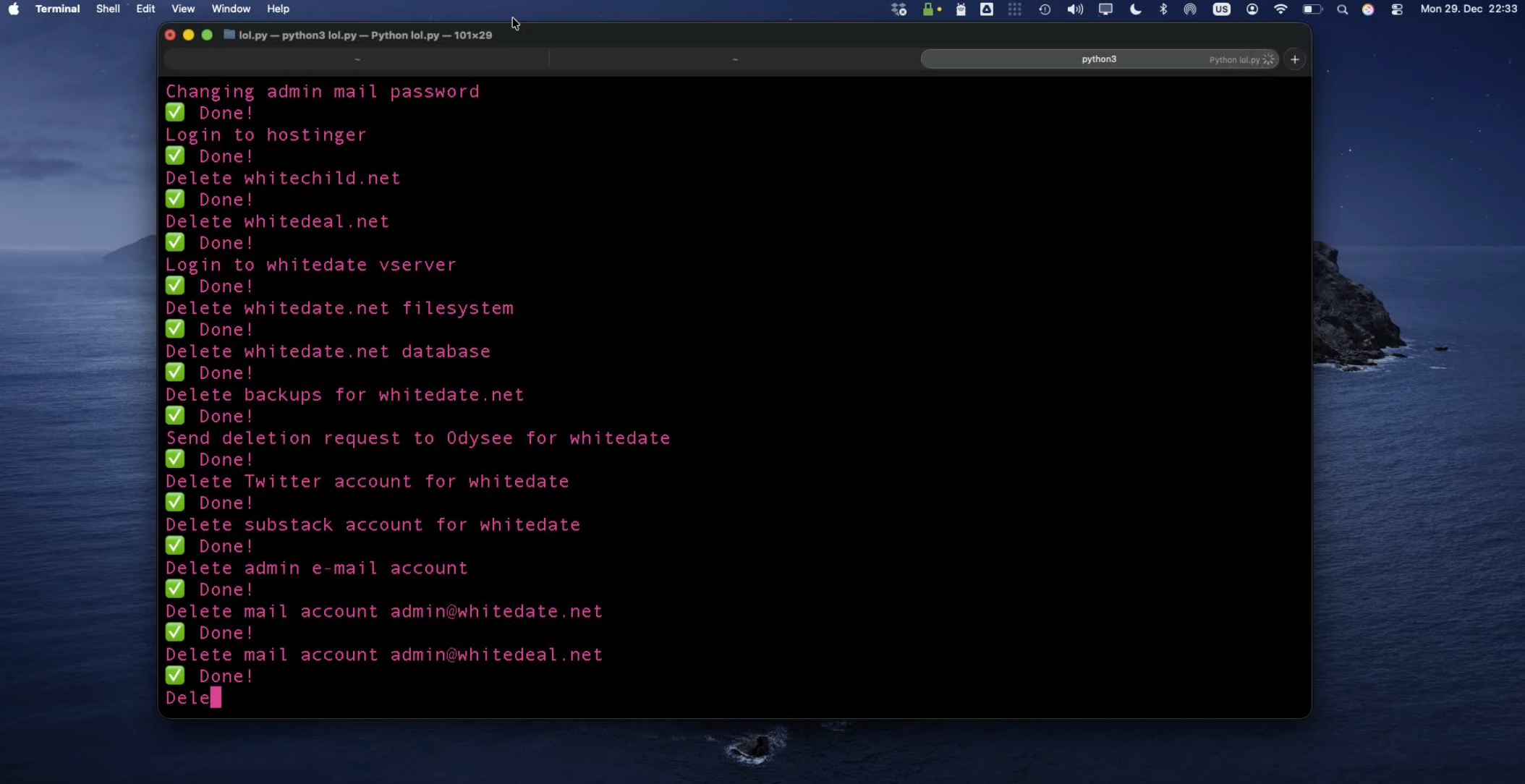
Task: Open the Shell menu
Action: (108, 9)
